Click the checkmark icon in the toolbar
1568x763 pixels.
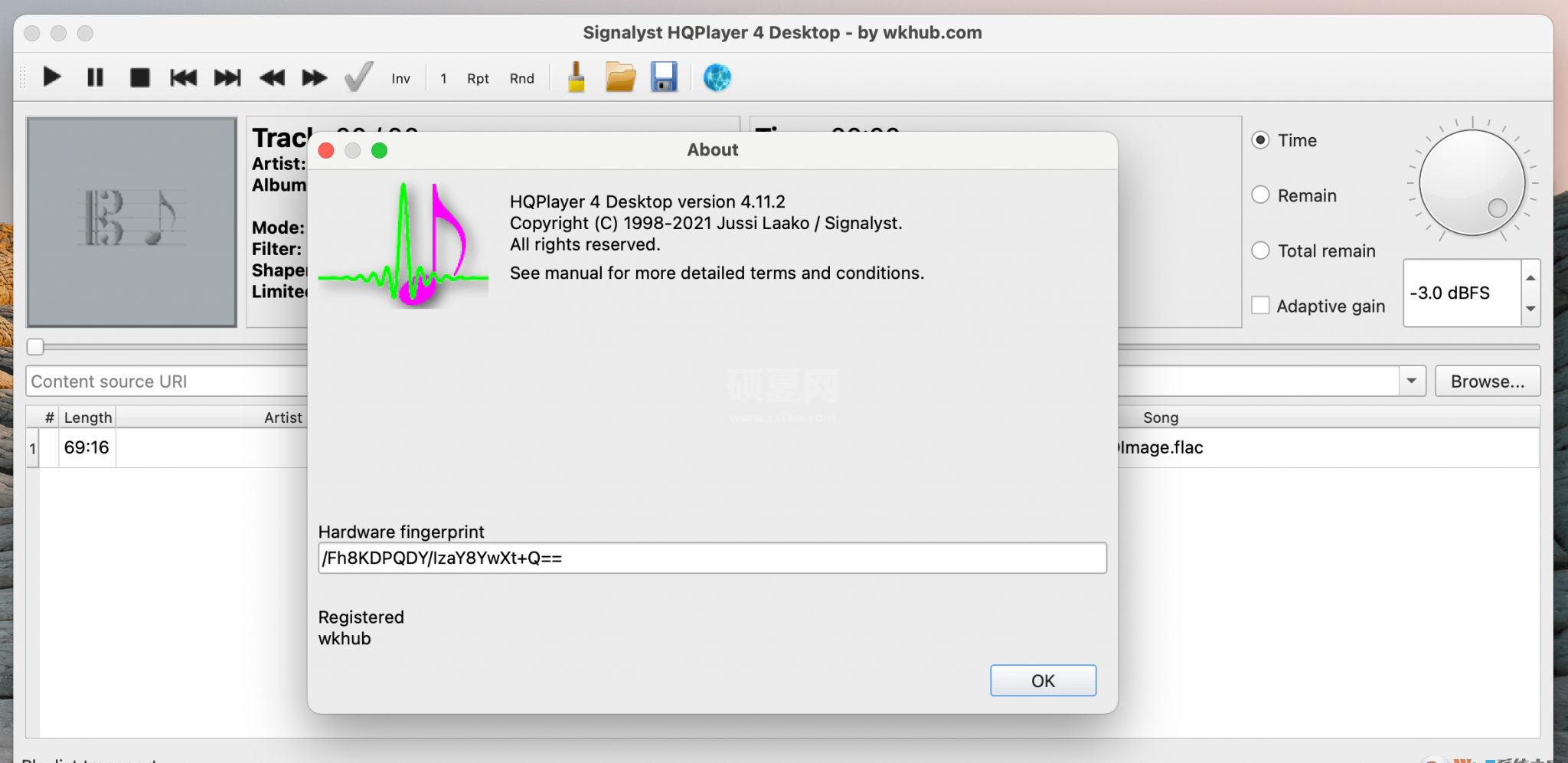pyautogui.click(x=358, y=77)
